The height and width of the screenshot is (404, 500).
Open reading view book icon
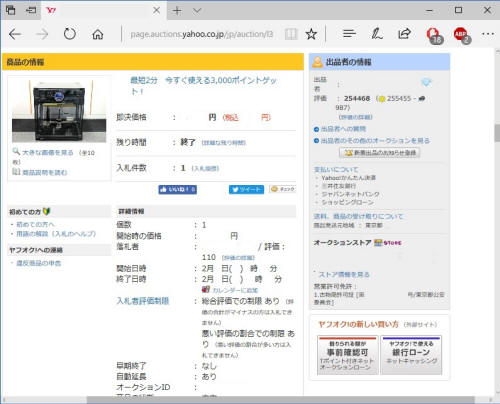click(x=291, y=34)
